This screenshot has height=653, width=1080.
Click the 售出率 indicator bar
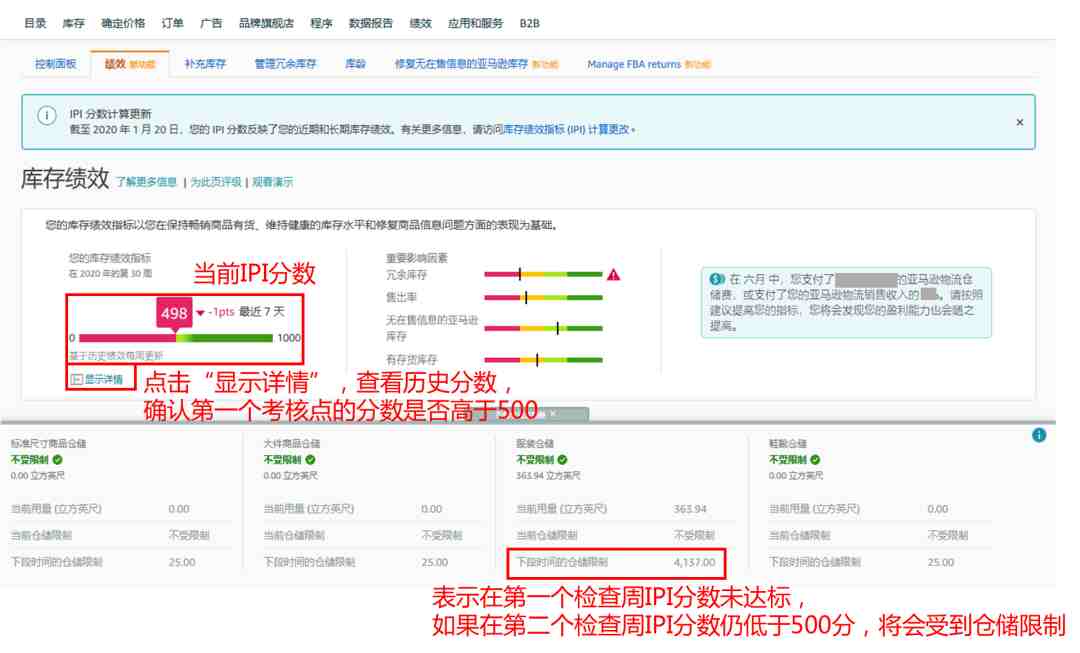[543, 298]
